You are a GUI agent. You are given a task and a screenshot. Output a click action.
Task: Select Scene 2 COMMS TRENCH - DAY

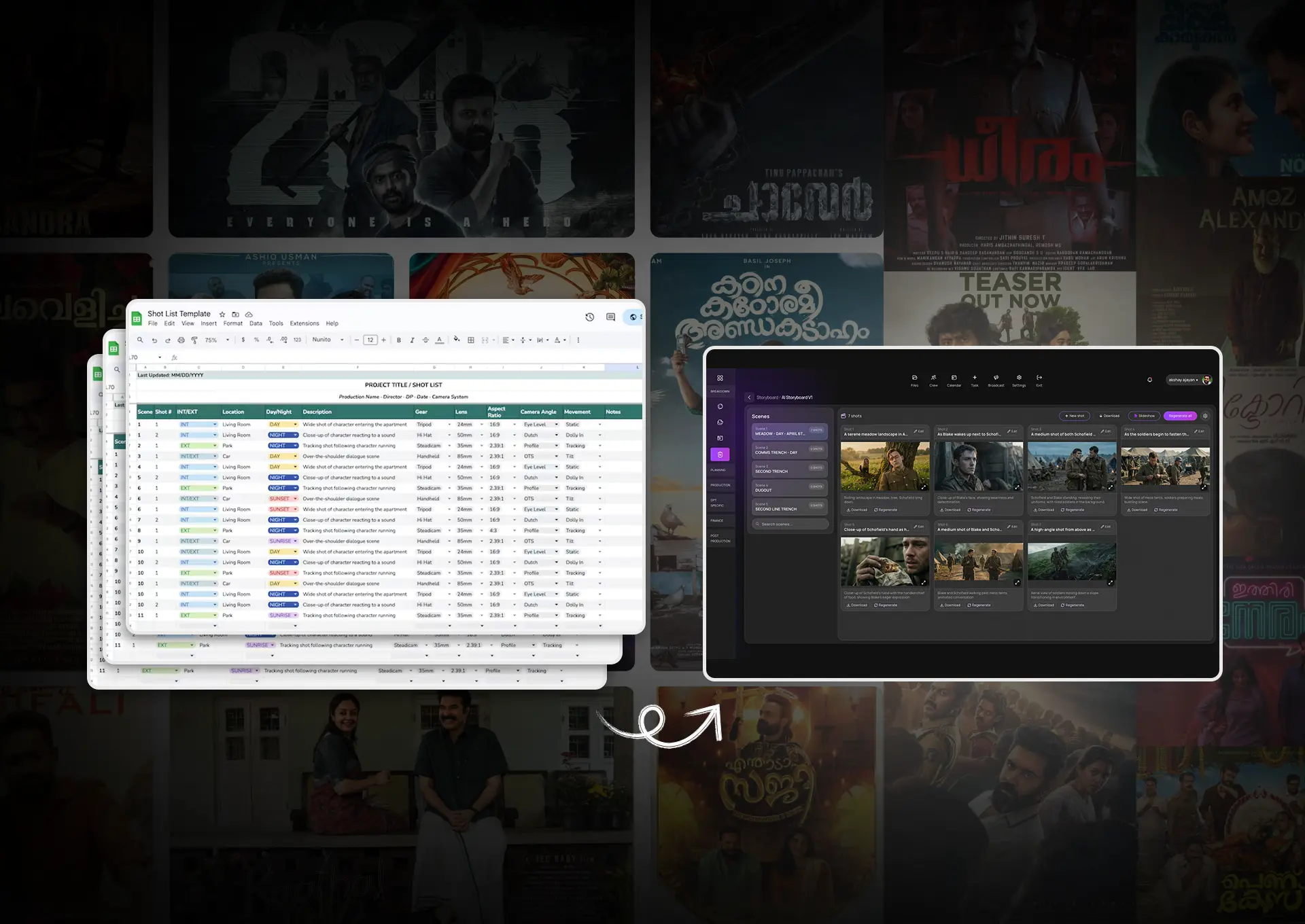[x=790, y=450]
